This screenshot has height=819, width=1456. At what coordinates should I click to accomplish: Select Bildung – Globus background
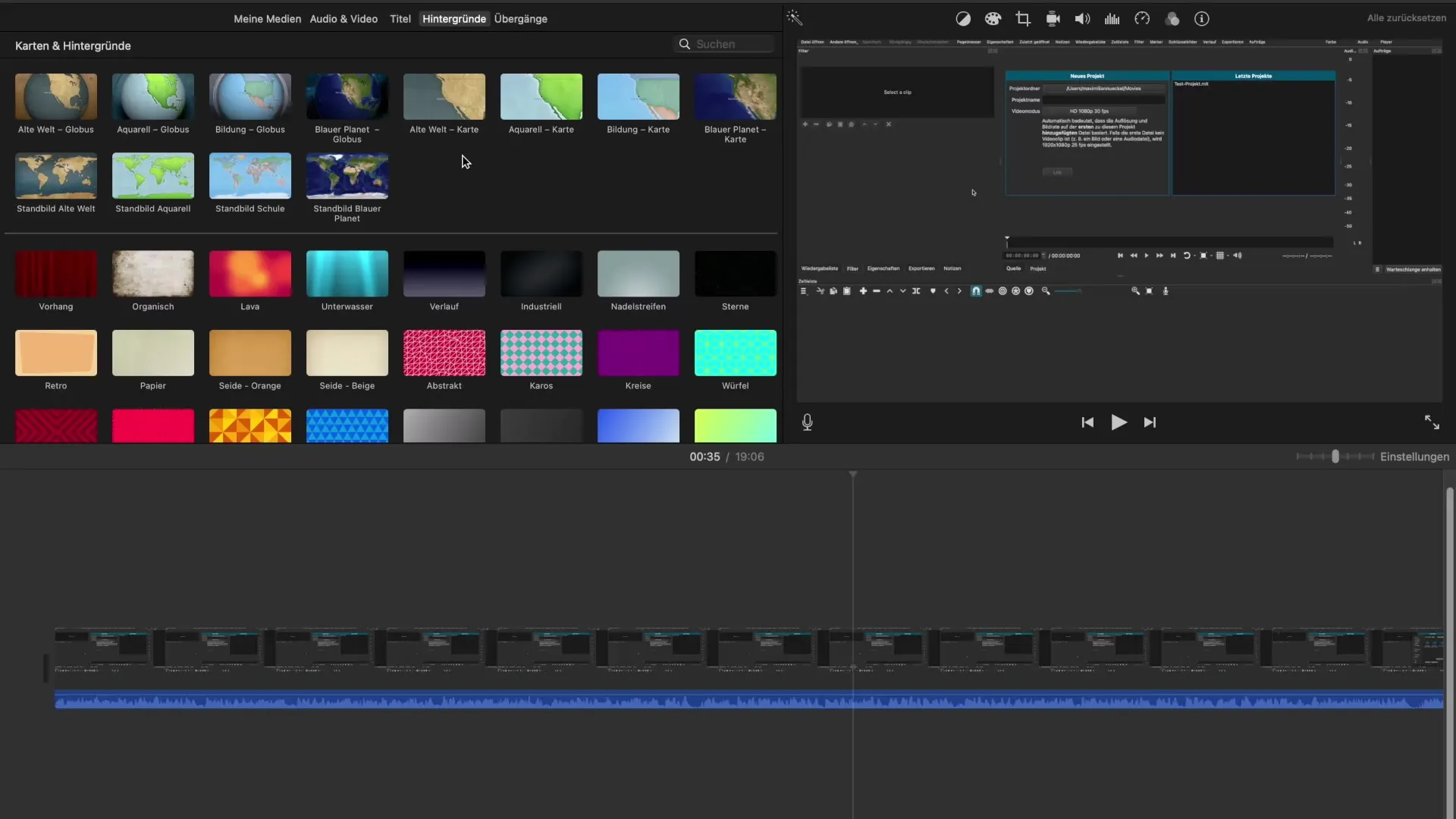[250, 97]
